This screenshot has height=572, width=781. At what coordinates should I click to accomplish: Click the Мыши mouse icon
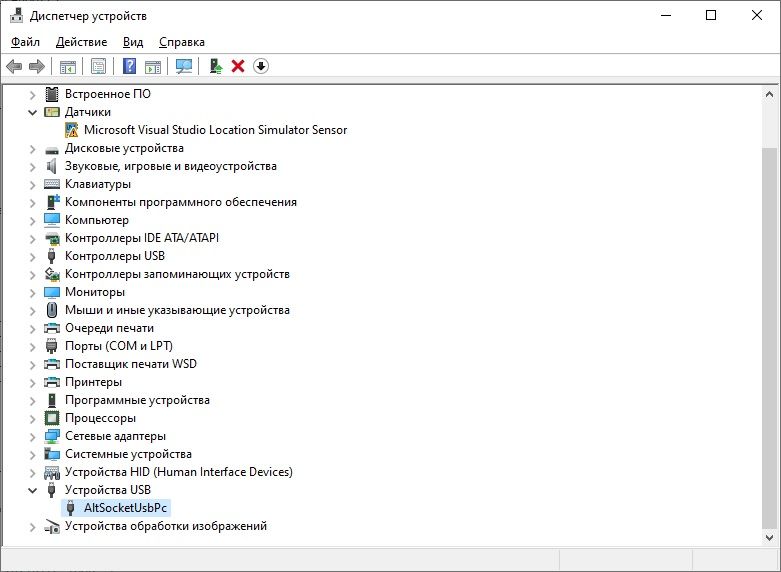[x=52, y=310]
